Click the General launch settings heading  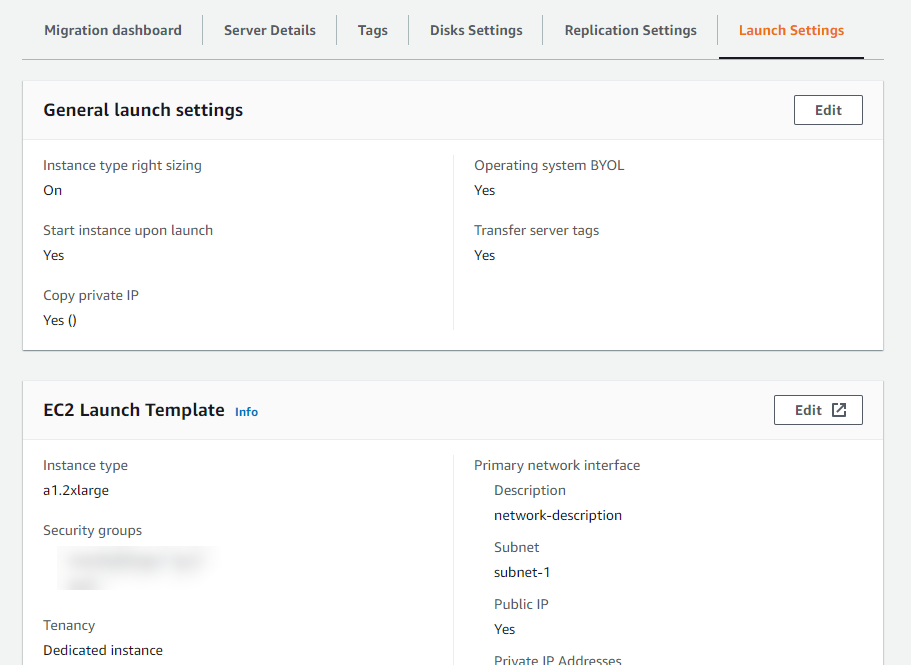tap(143, 110)
